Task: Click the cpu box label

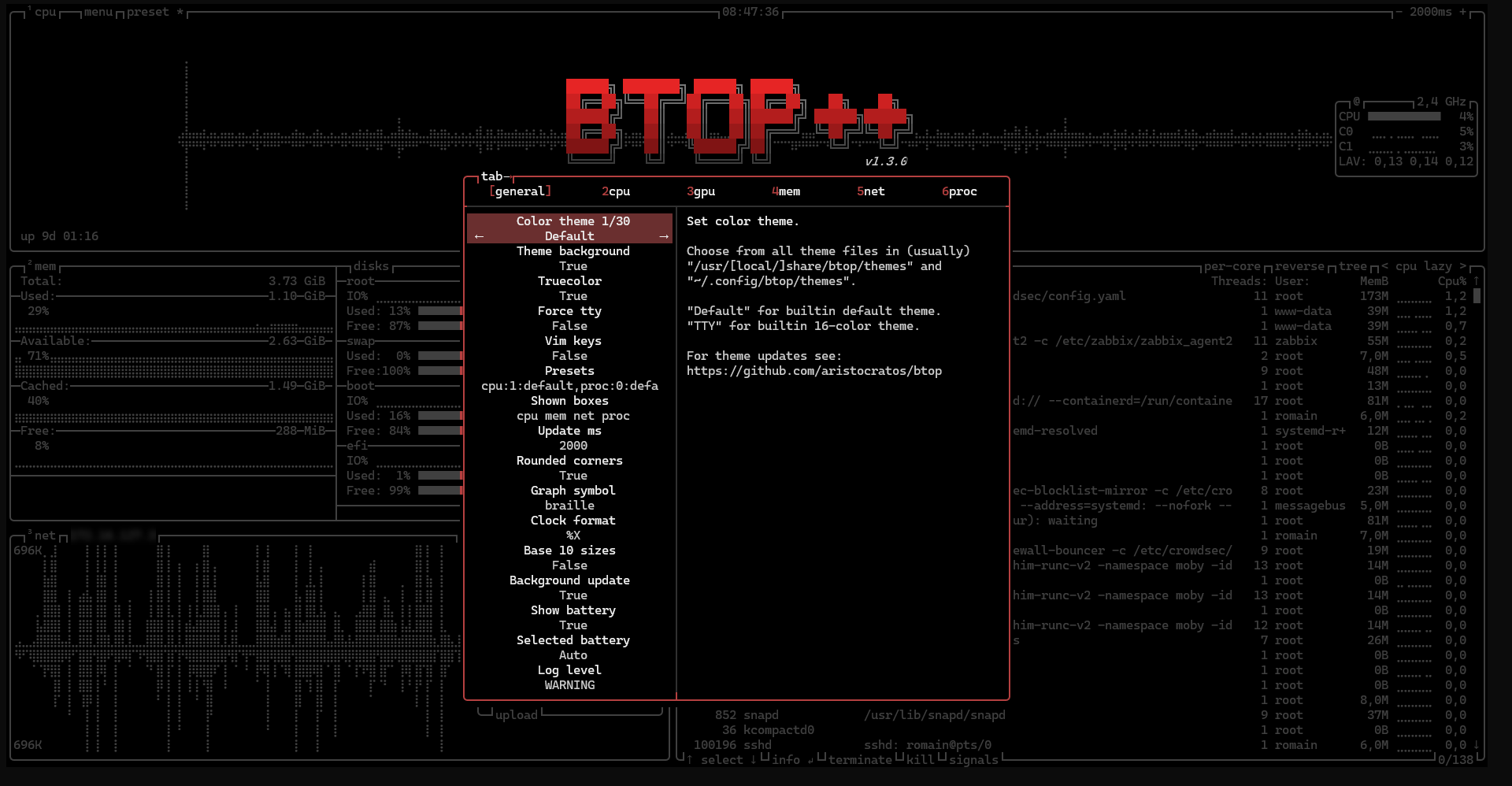Action: point(45,12)
